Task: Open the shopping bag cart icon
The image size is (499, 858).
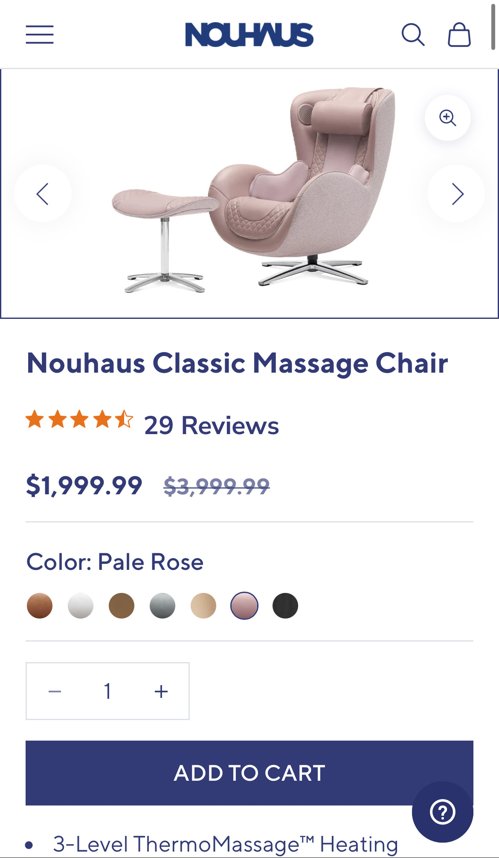Action: click(x=459, y=34)
